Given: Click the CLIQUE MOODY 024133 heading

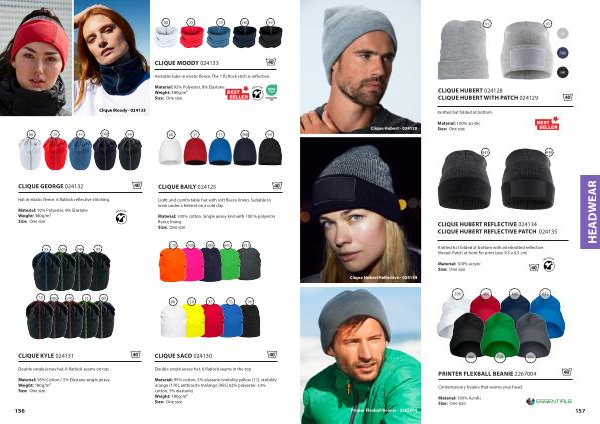Looking at the screenshot, I should tap(186, 63).
